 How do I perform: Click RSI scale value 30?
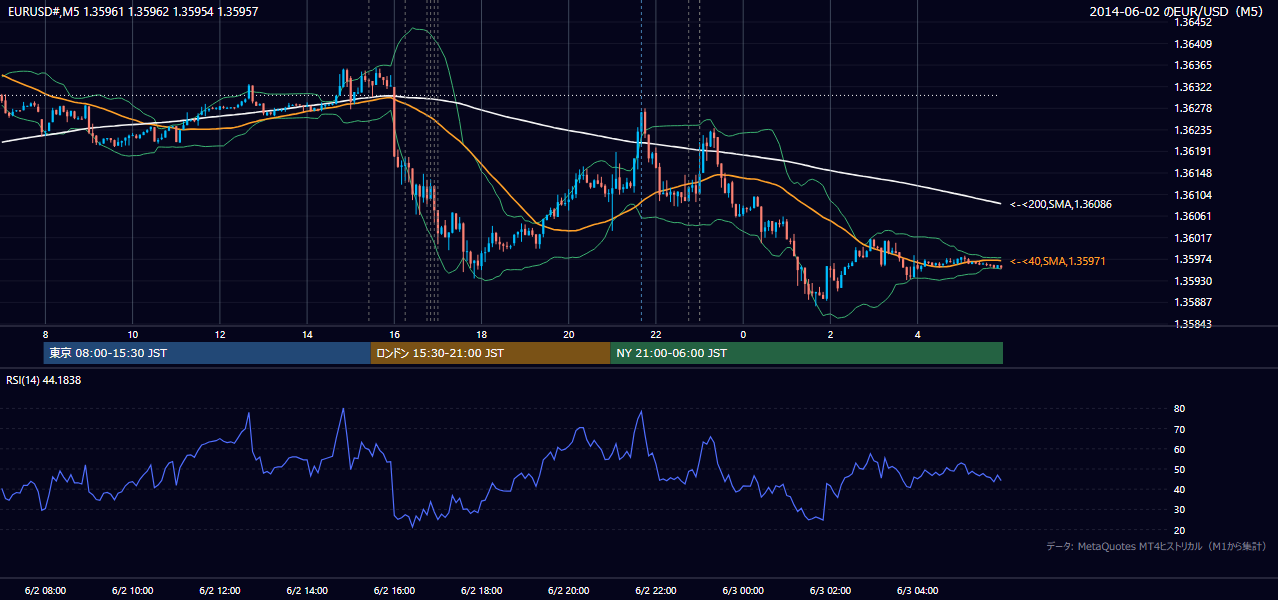[x=1180, y=510]
